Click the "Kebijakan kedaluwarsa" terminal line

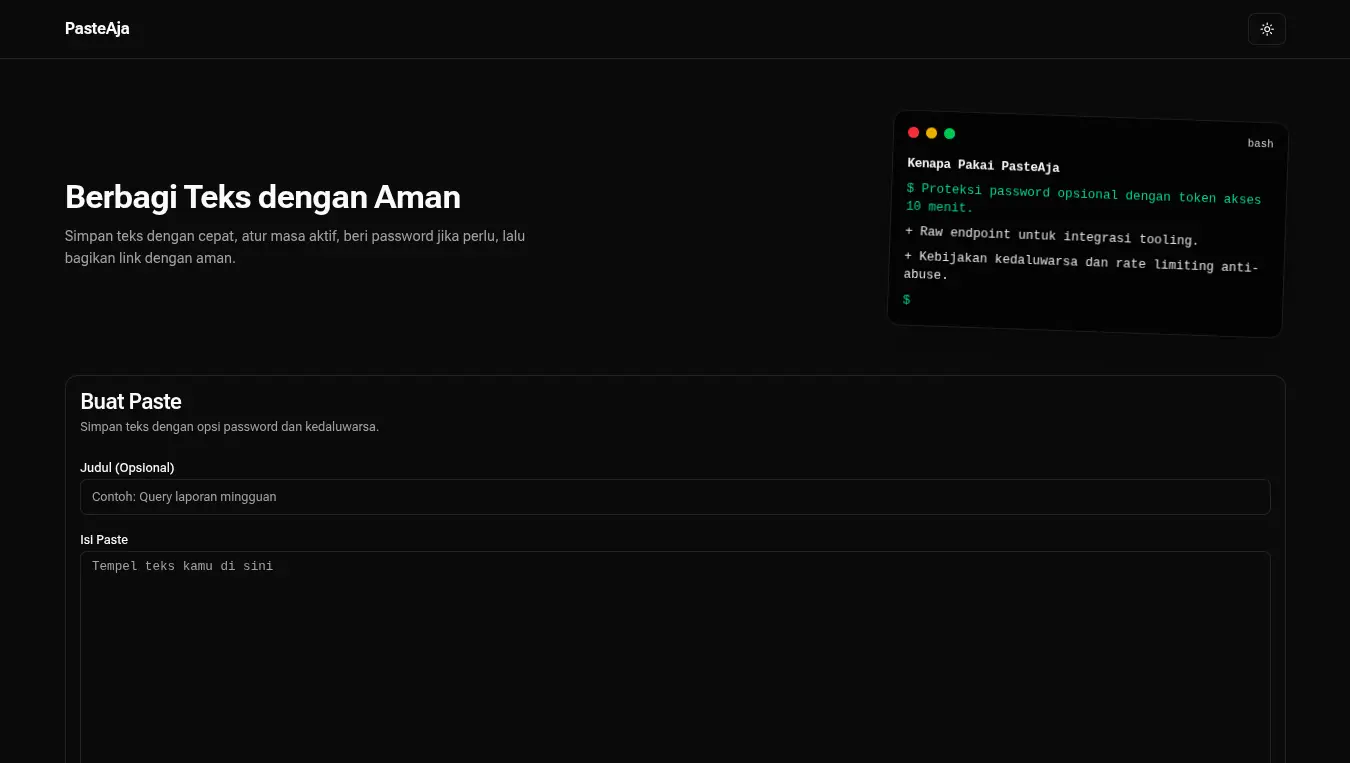[x=1080, y=262]
